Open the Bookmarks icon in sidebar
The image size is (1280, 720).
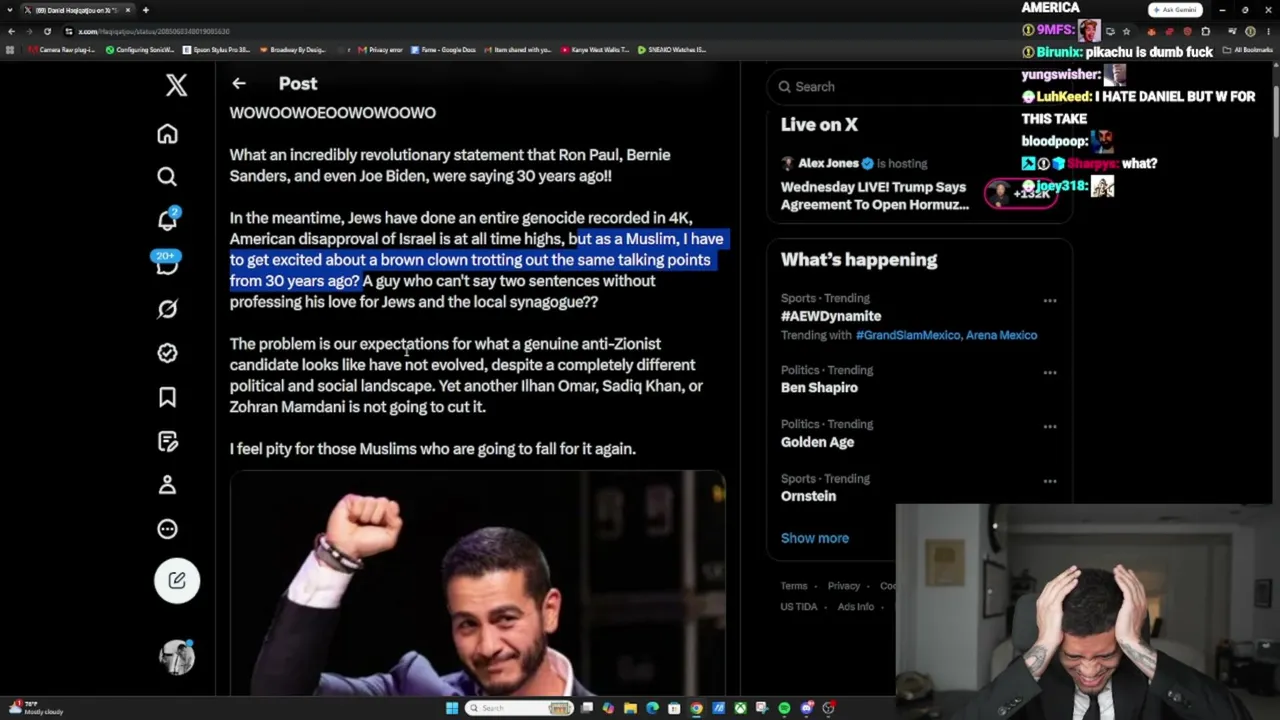[167, 397]
